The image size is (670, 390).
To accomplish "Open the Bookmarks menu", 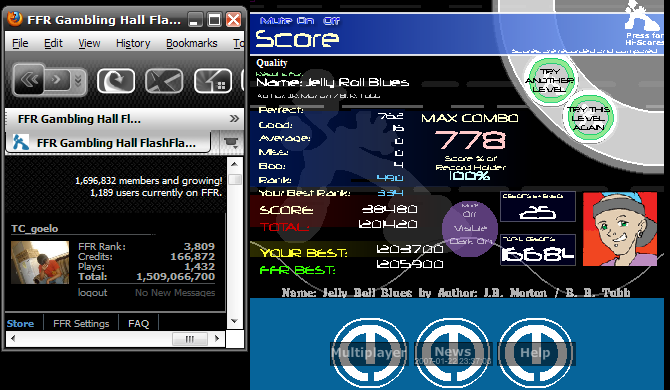I will [x=191, y=43].
